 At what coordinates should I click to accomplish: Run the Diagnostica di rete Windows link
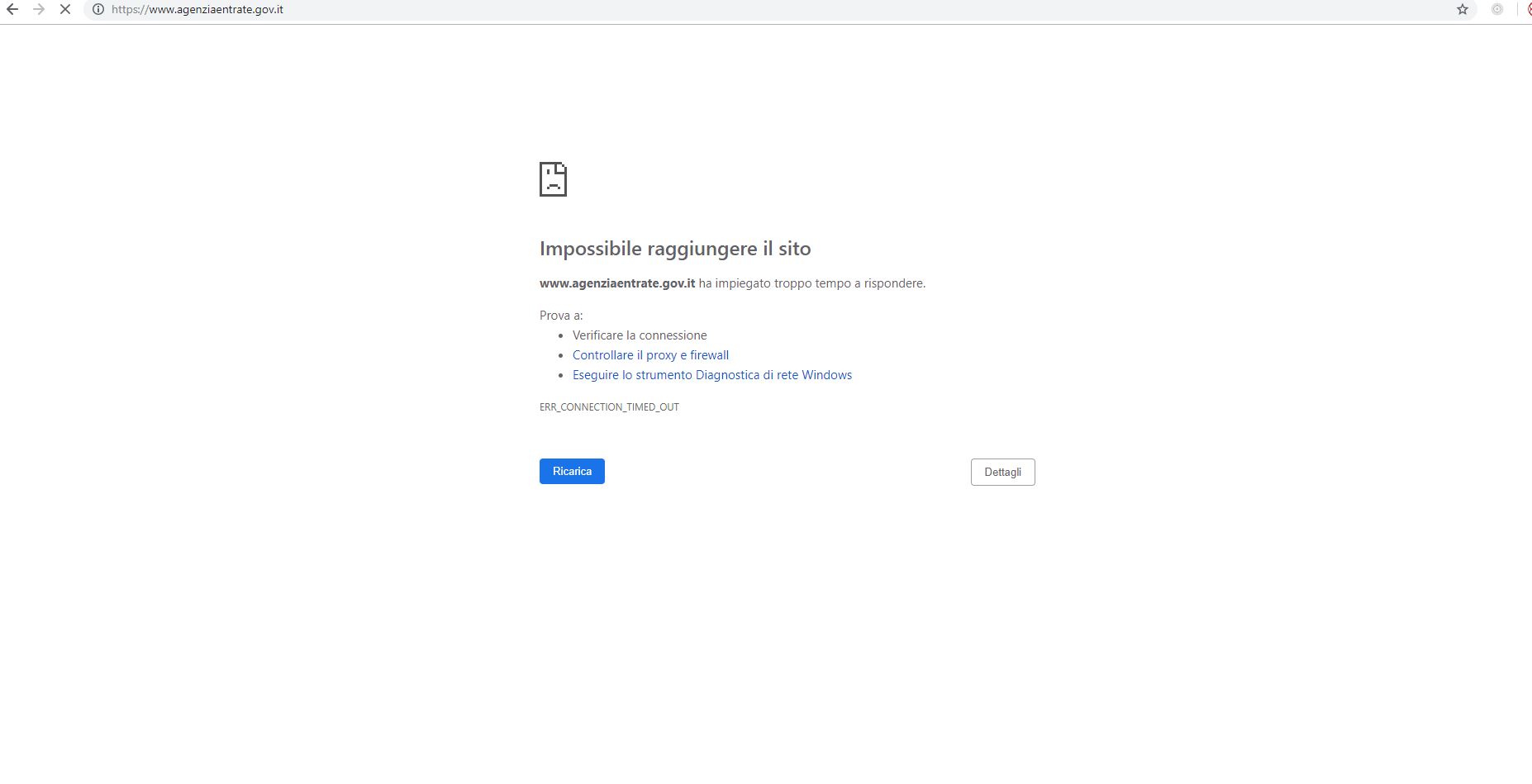(x=711, y=375)
